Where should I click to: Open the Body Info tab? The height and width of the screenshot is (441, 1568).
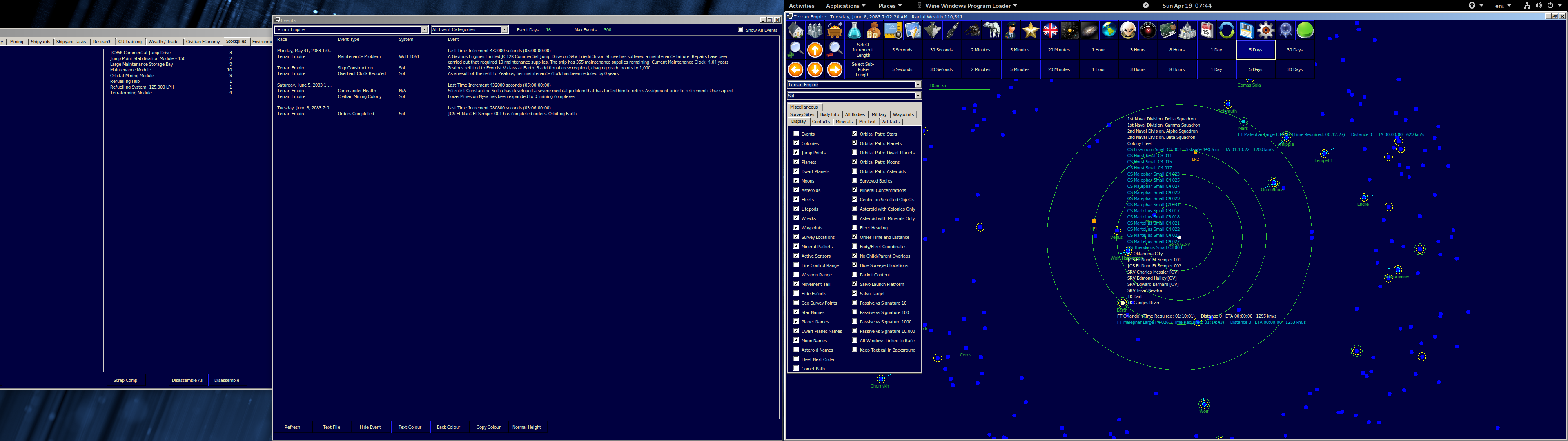click(x=829, y=114)
